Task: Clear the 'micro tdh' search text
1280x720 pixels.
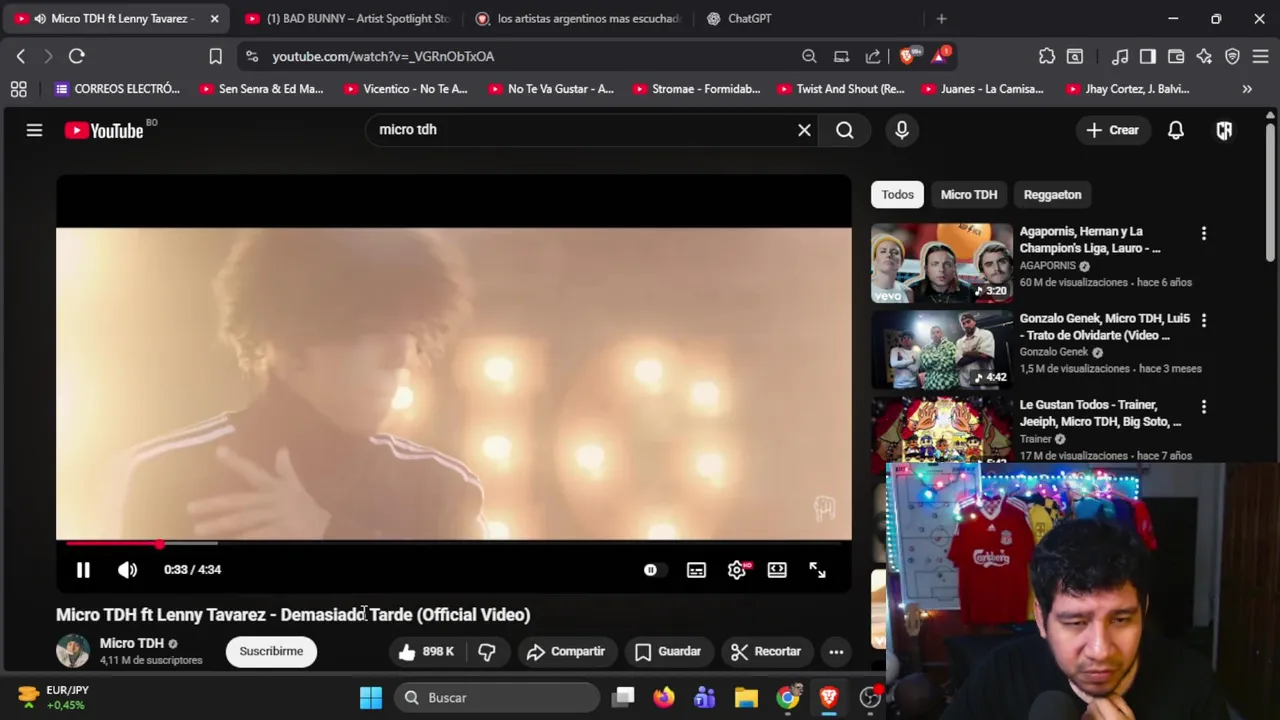Action: click(804, 130)
